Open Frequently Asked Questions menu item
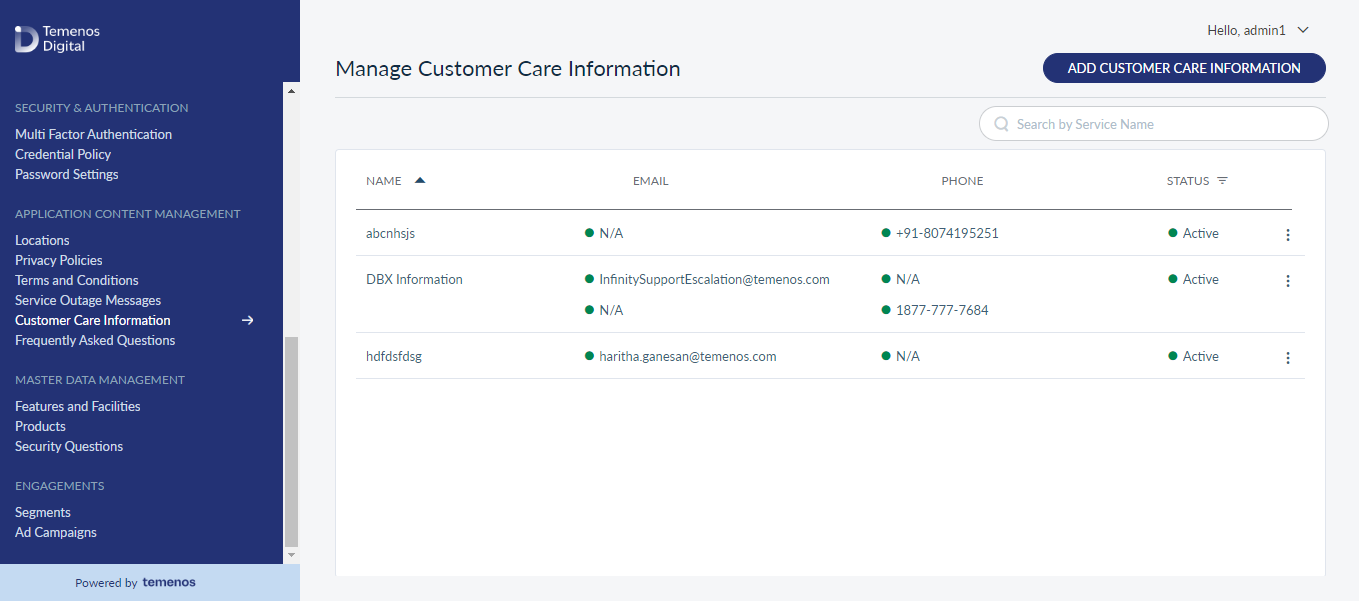 (x=95, y=340)
